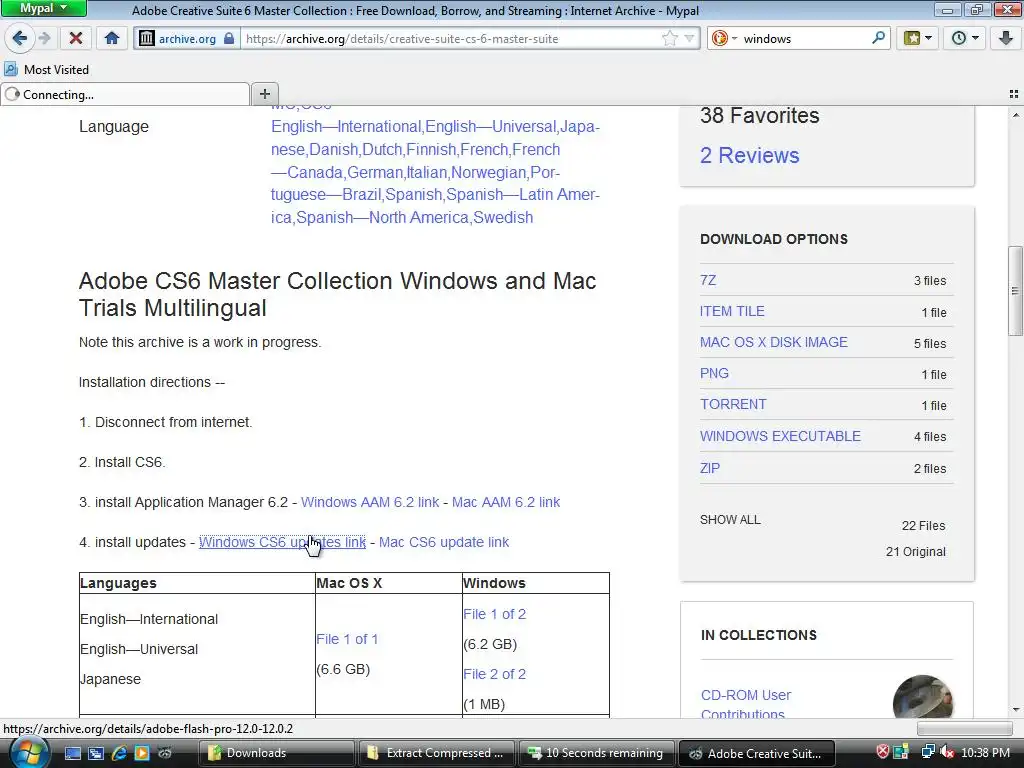This screenshot has width=1024, height=768.
Task: Click the page vertical scrollbar thumb
Action: click(1014, 291)
